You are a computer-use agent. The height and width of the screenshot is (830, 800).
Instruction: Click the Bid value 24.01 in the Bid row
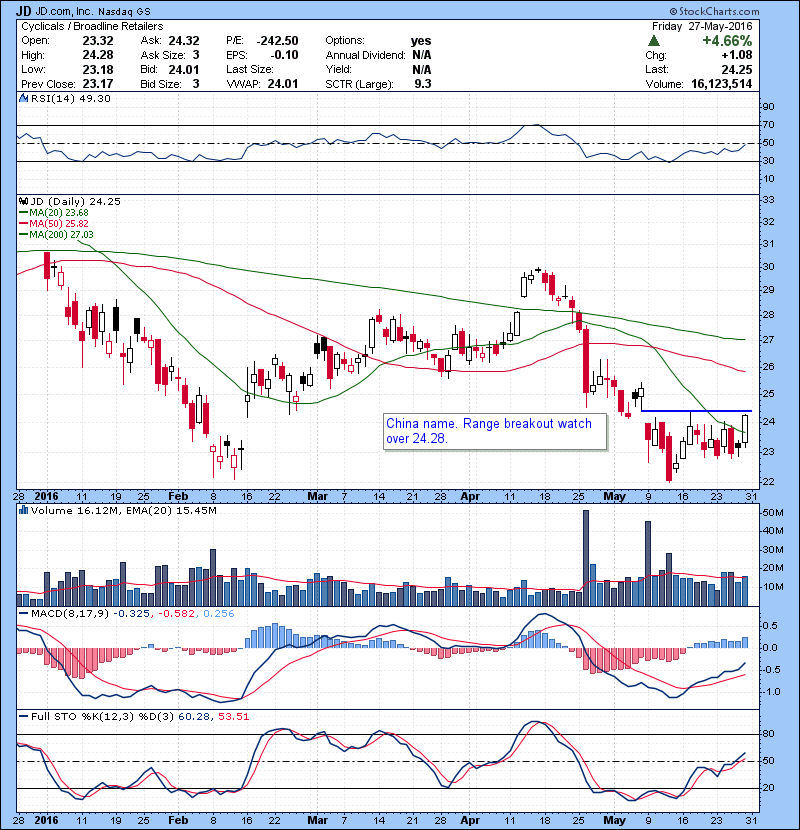pos(184,69)
